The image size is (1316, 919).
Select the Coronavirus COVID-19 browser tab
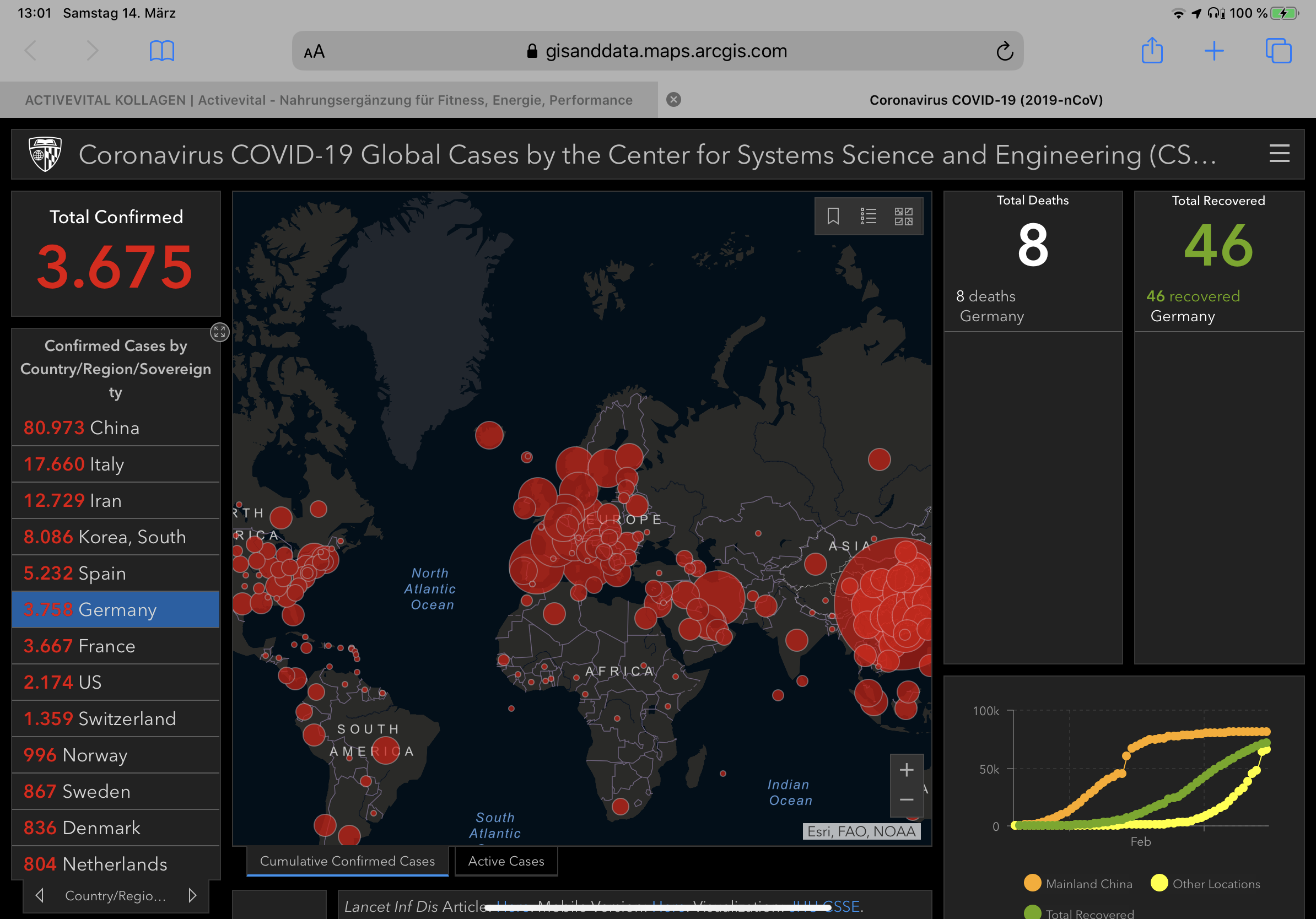986,100
